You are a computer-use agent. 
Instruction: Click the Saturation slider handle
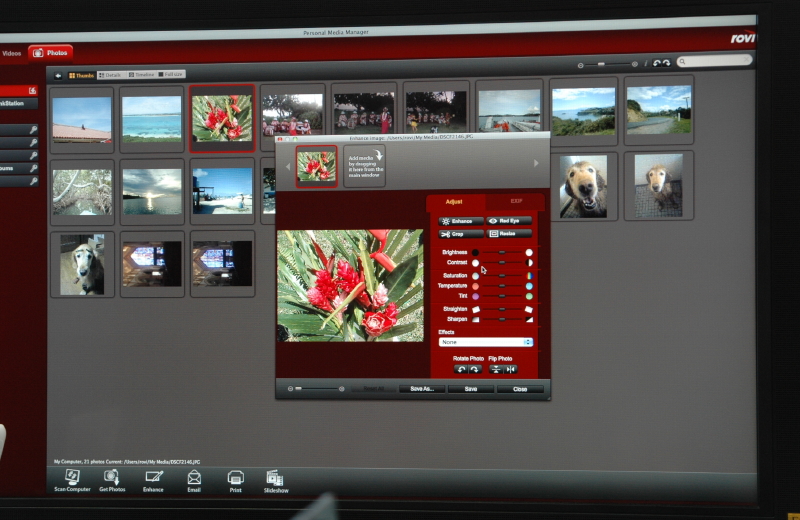coord(502,276)
